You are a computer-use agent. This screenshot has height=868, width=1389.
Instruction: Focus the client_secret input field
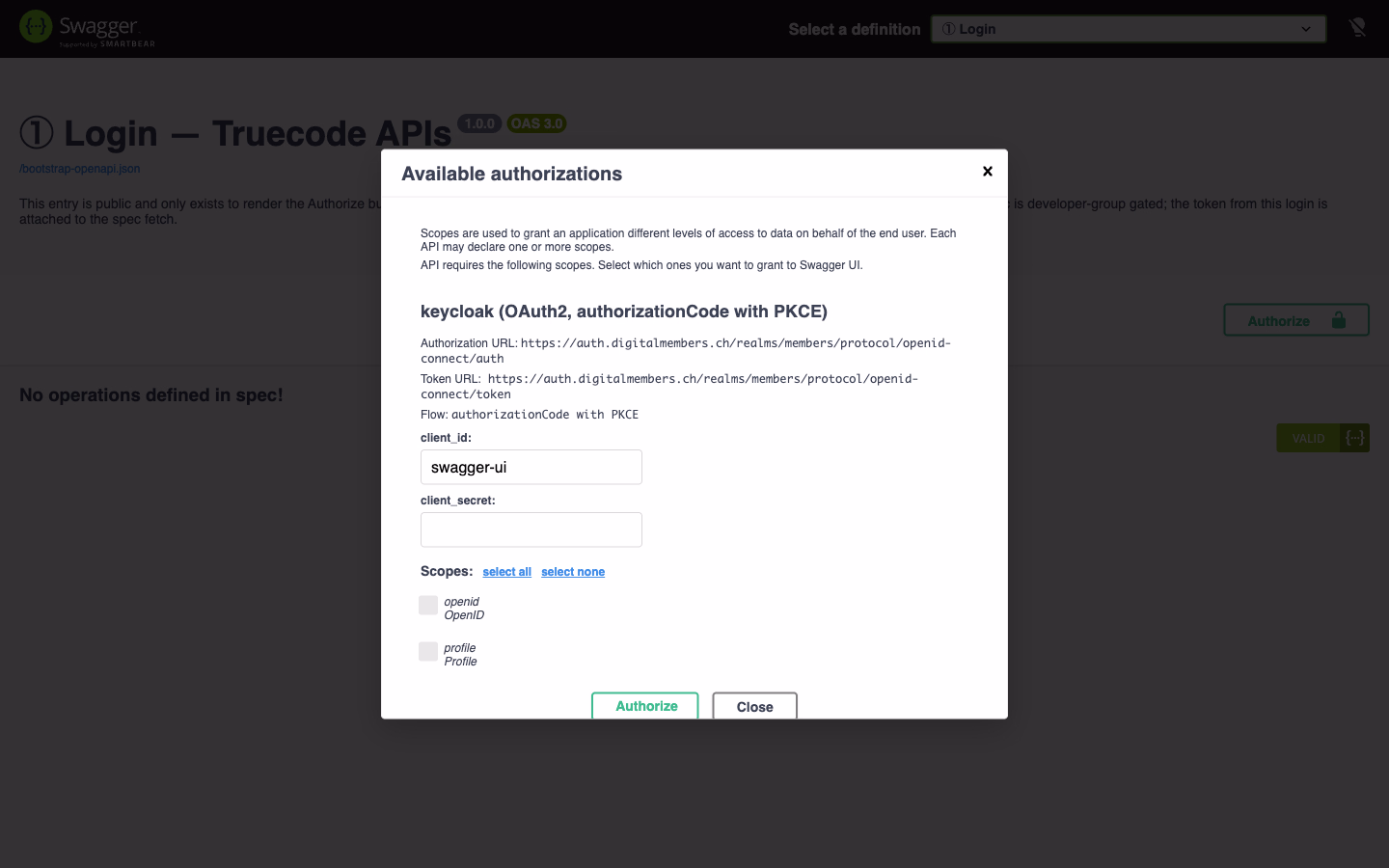[531, 529]
